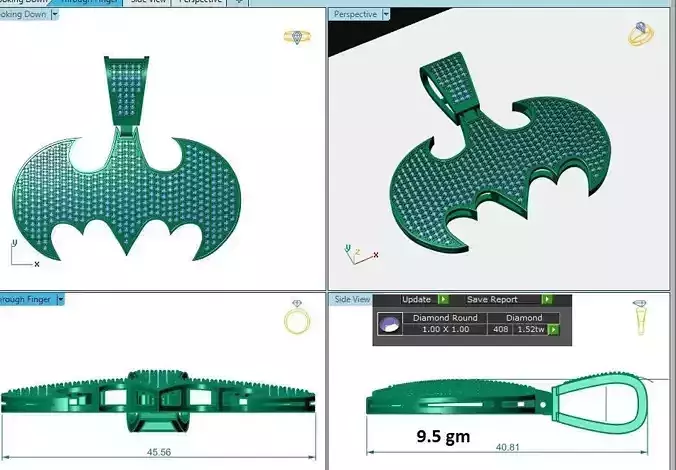Select the 408 stone count cell
This screenshot has height=470, width=676.
point(500,329)
